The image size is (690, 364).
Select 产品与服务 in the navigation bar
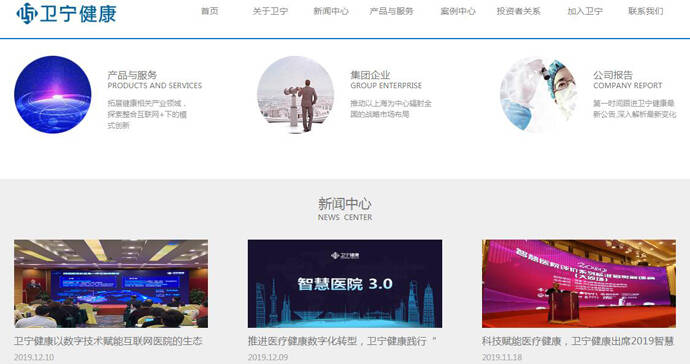point(391,11)
